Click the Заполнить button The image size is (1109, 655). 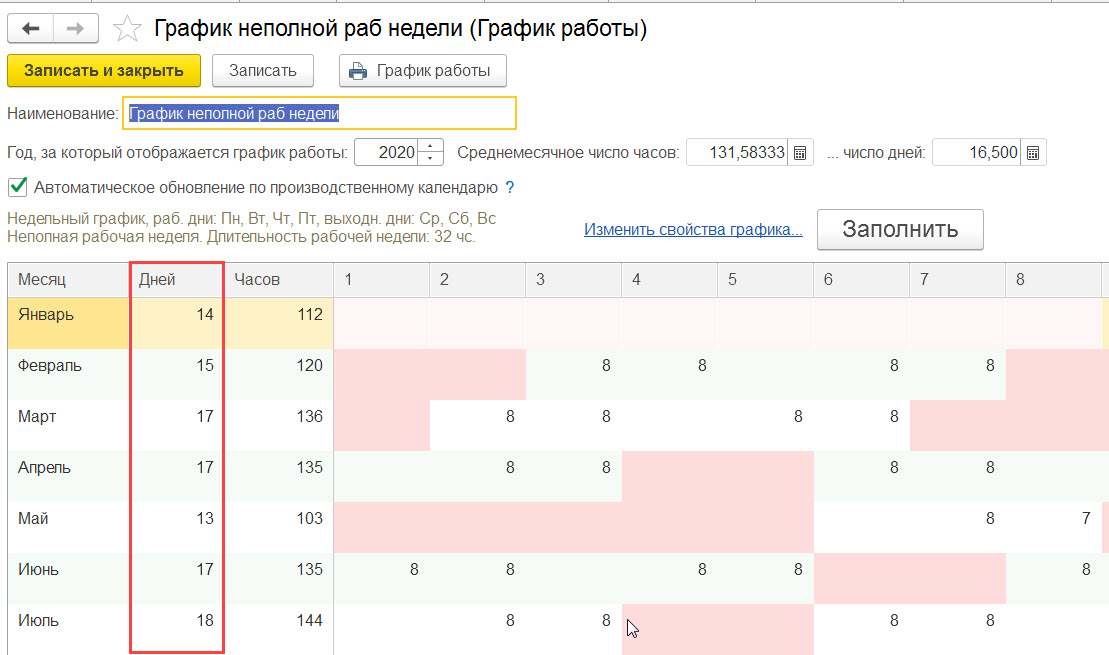click(900, 229)
